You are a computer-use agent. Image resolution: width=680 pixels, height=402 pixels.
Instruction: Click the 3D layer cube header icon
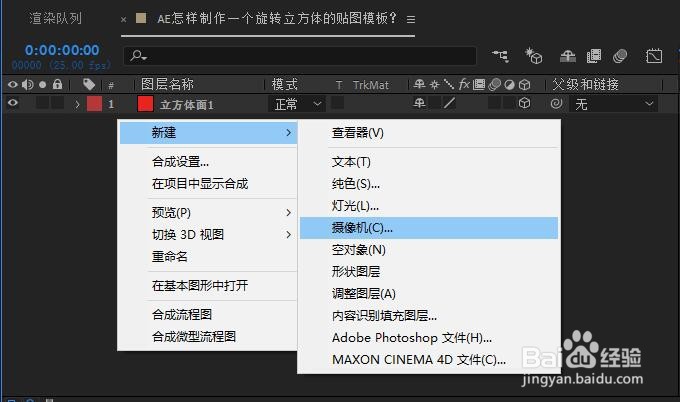point(525,85)
